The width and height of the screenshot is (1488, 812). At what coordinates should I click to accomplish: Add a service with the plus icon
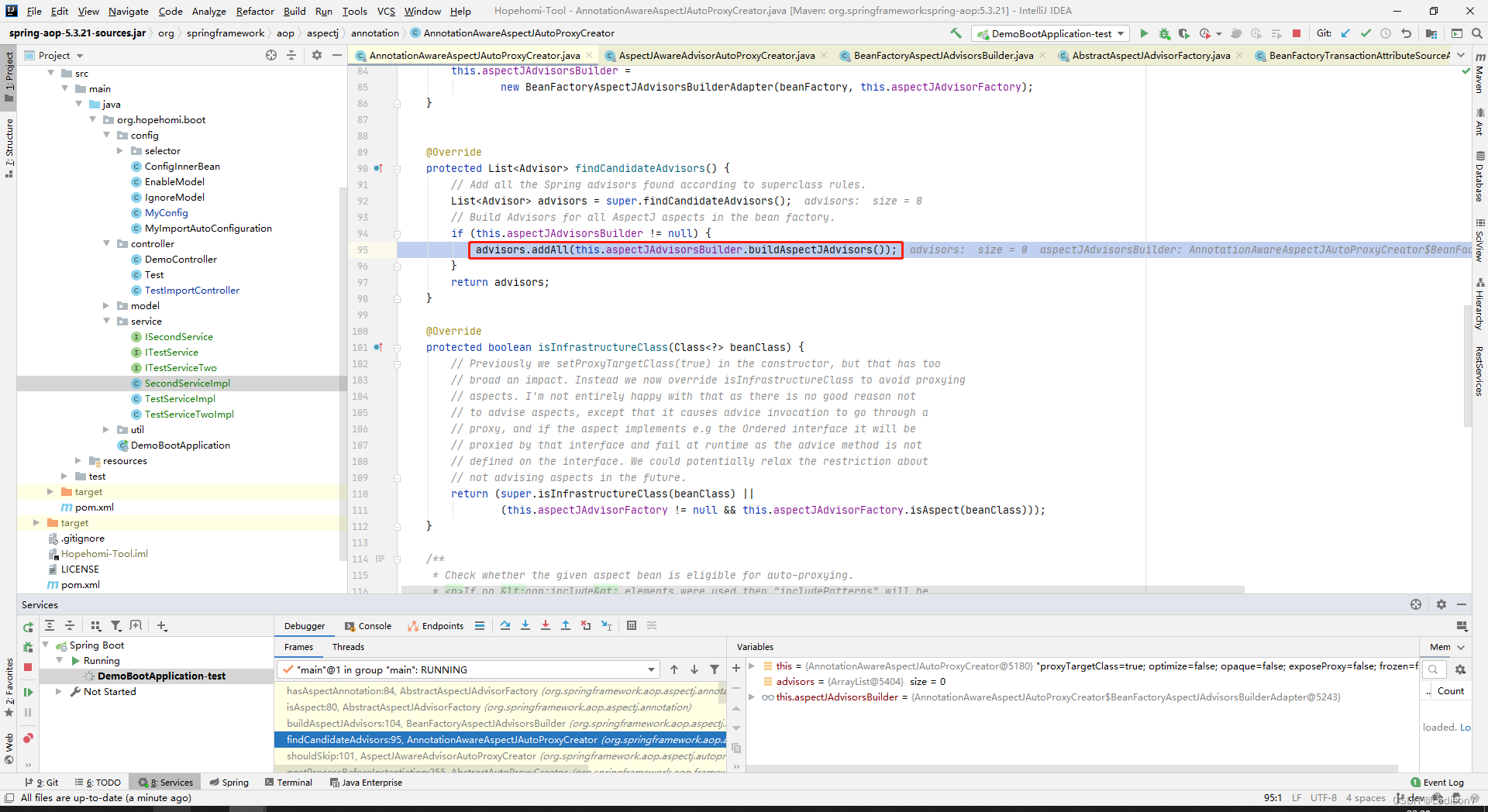[x=161, y=626]
